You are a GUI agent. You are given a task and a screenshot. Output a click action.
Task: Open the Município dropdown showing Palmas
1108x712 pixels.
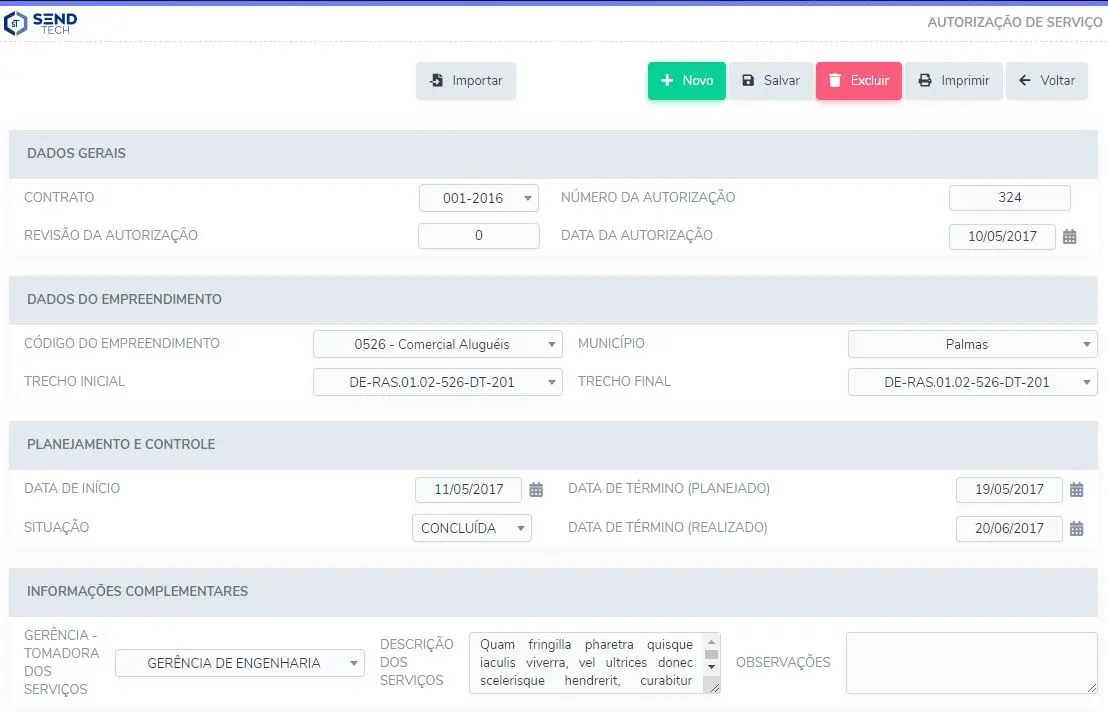[972, 344]
